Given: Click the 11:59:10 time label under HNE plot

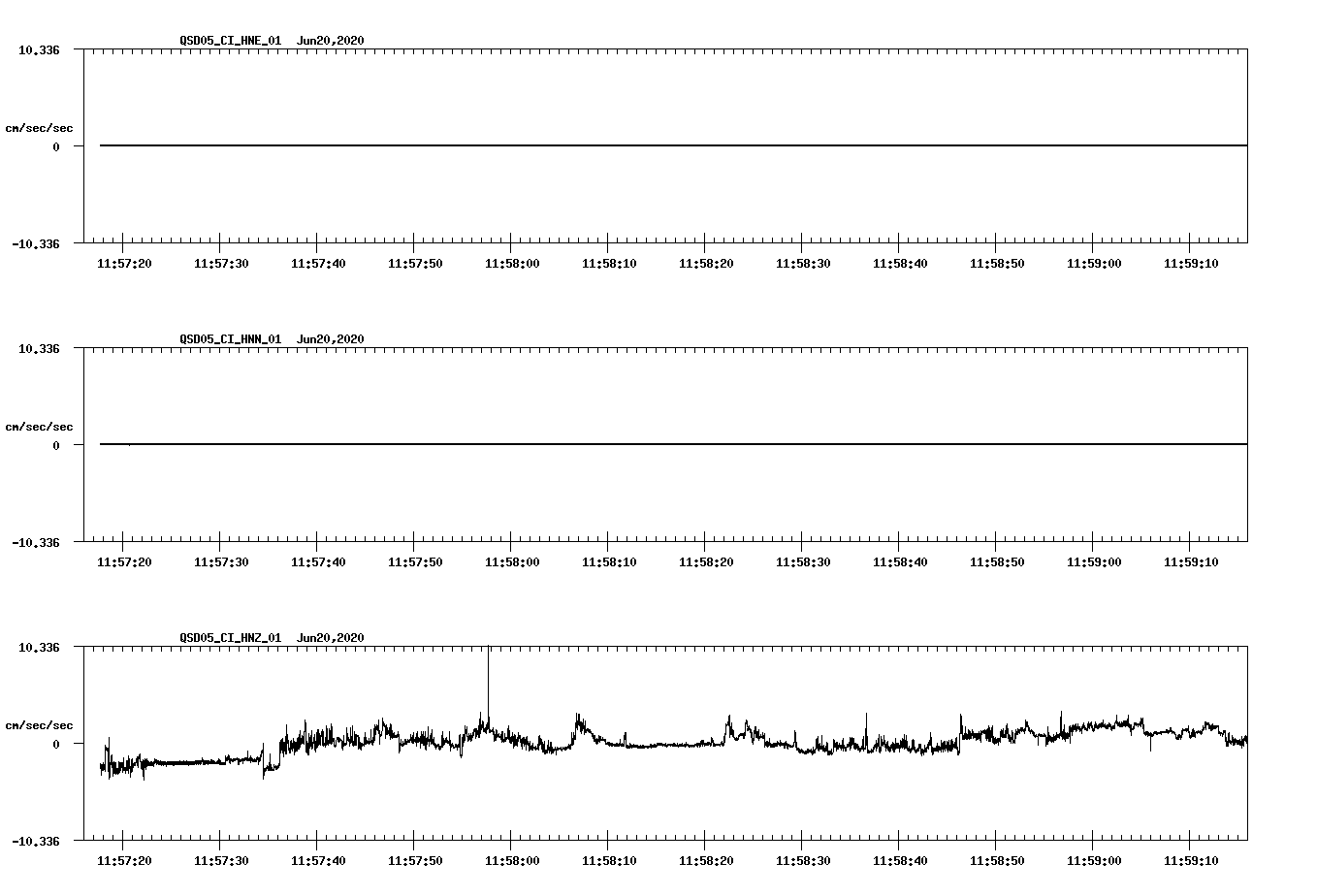Looking at the screenshot, I should pyautogui.click(x=1191, y=264).
